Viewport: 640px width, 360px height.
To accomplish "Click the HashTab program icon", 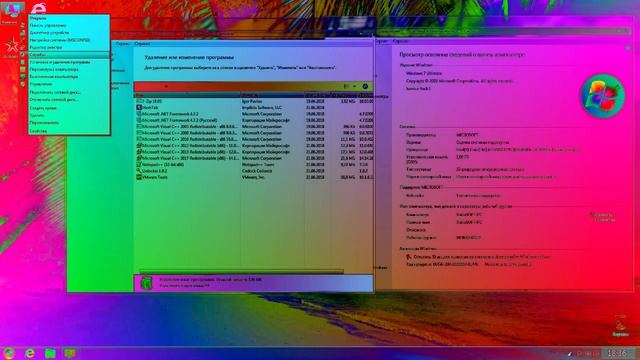I will (139, 107).
